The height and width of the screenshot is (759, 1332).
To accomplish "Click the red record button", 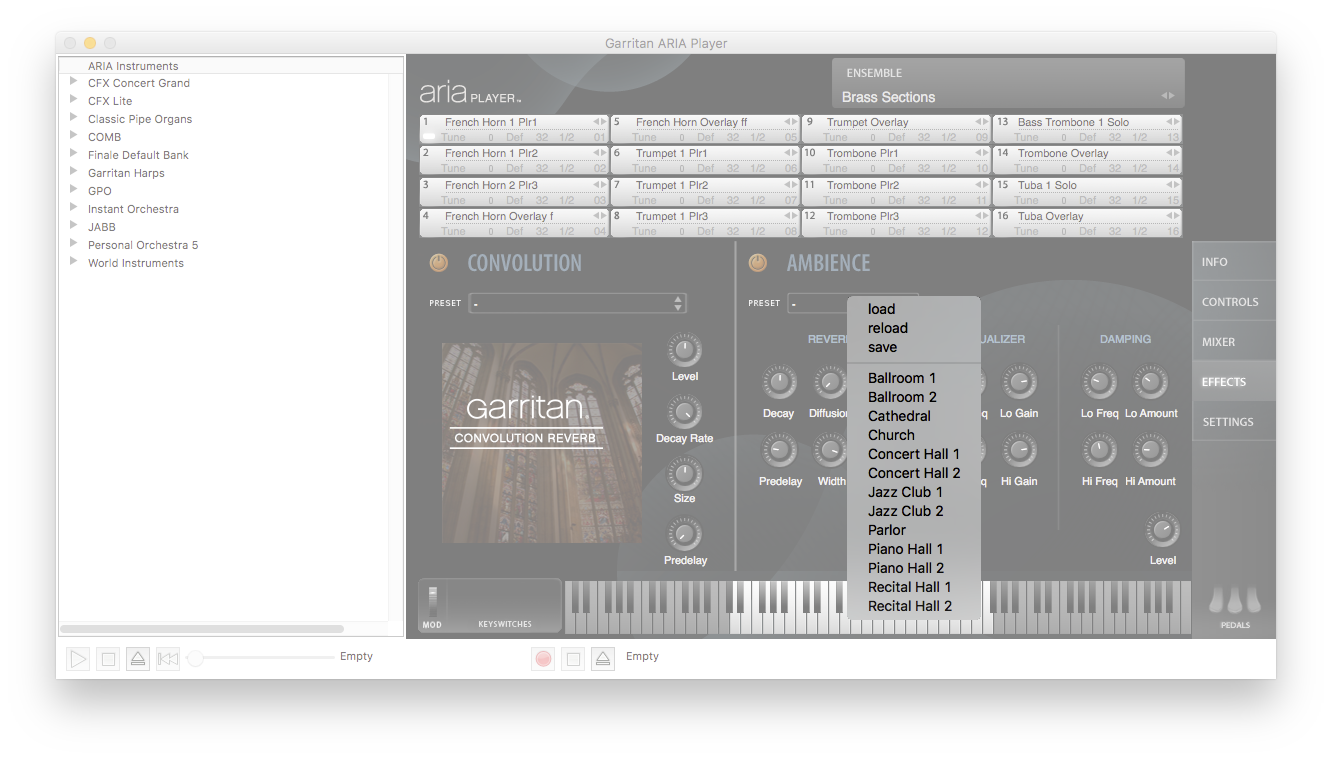I will [543, 659].
